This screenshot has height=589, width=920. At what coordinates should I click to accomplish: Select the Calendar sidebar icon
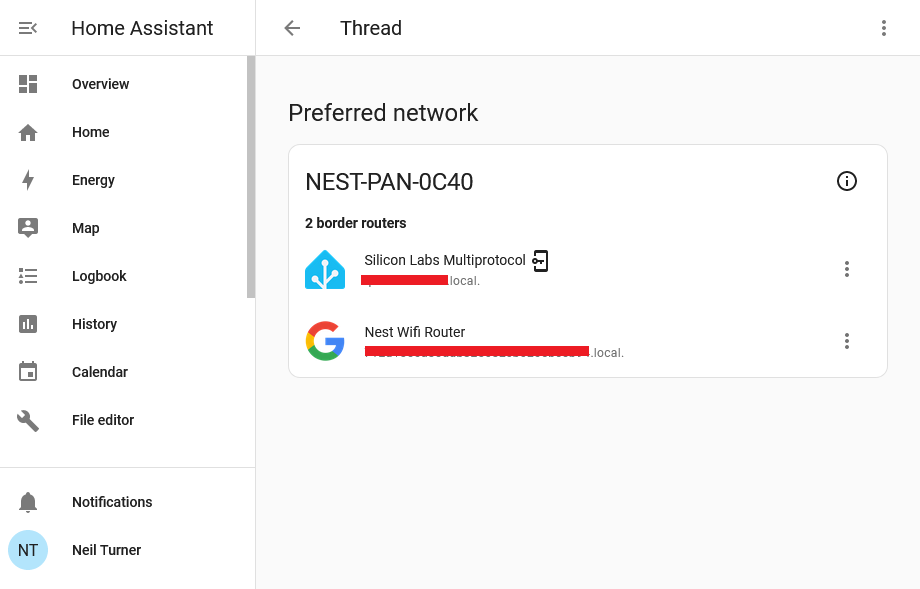tap(28, 372)
